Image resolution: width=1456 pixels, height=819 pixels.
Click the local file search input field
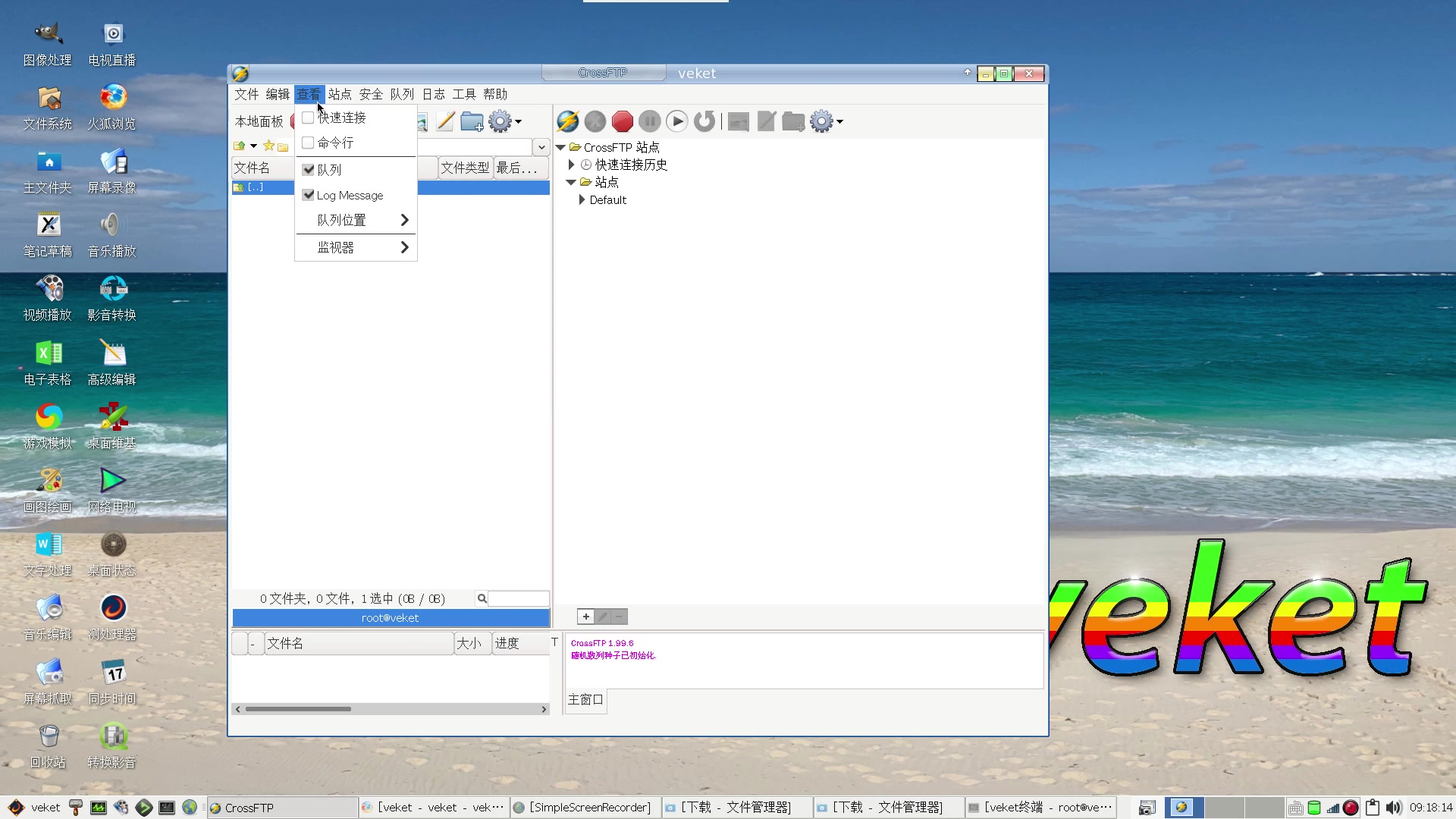[x=519, y=599]
